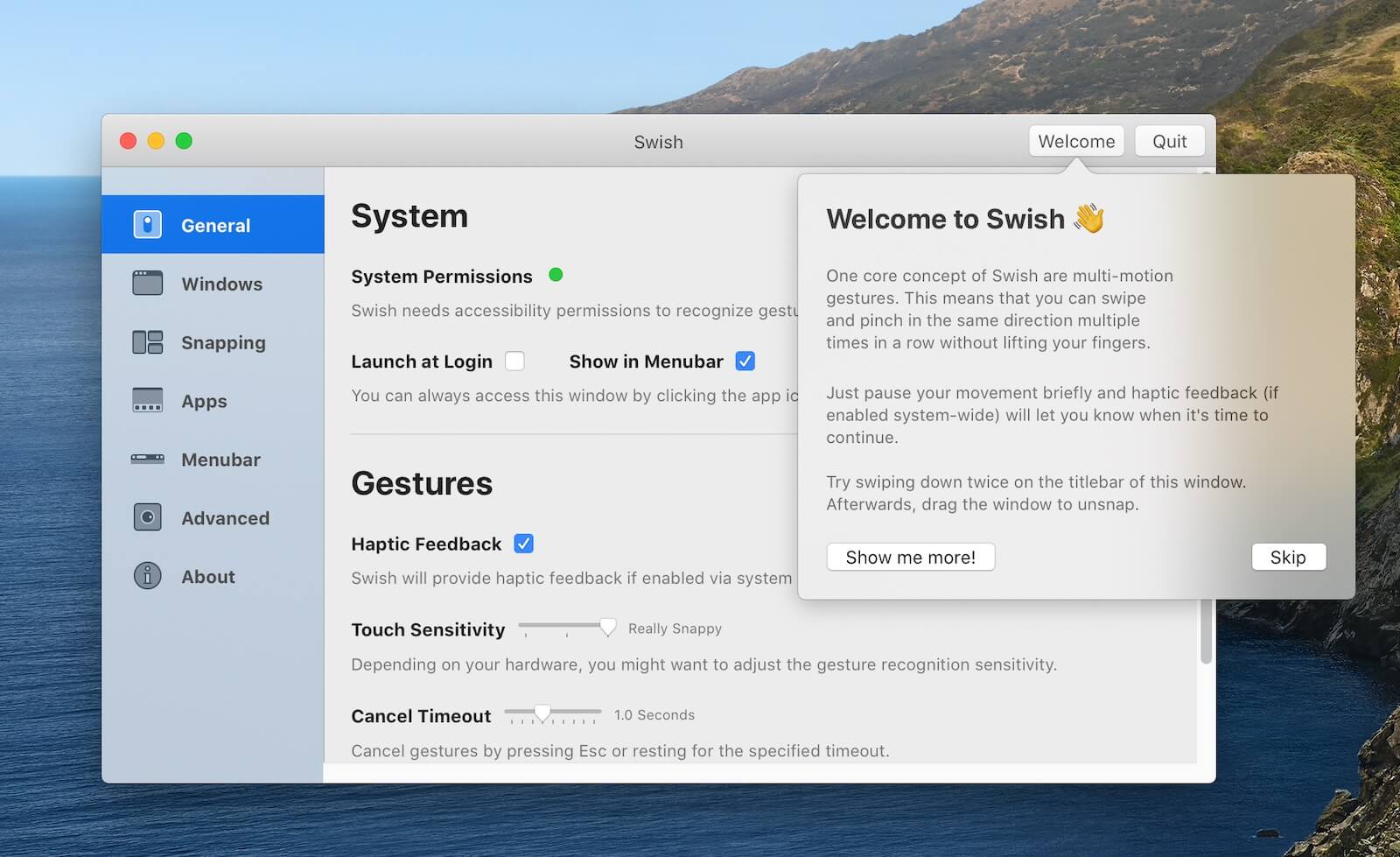1400x857 pixels.
Task: Switch to the Windows tab label
Action: pyautogui.click(x=221, y=284)
